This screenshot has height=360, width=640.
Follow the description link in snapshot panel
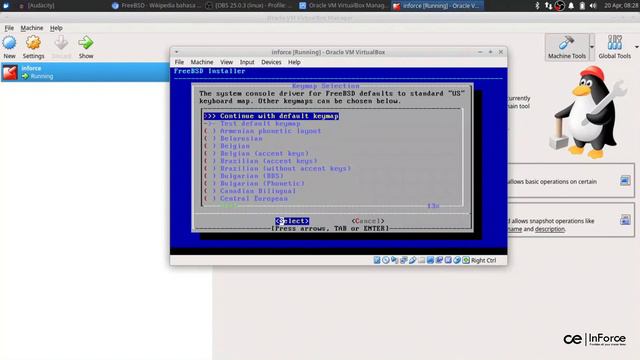click(550, 229)
